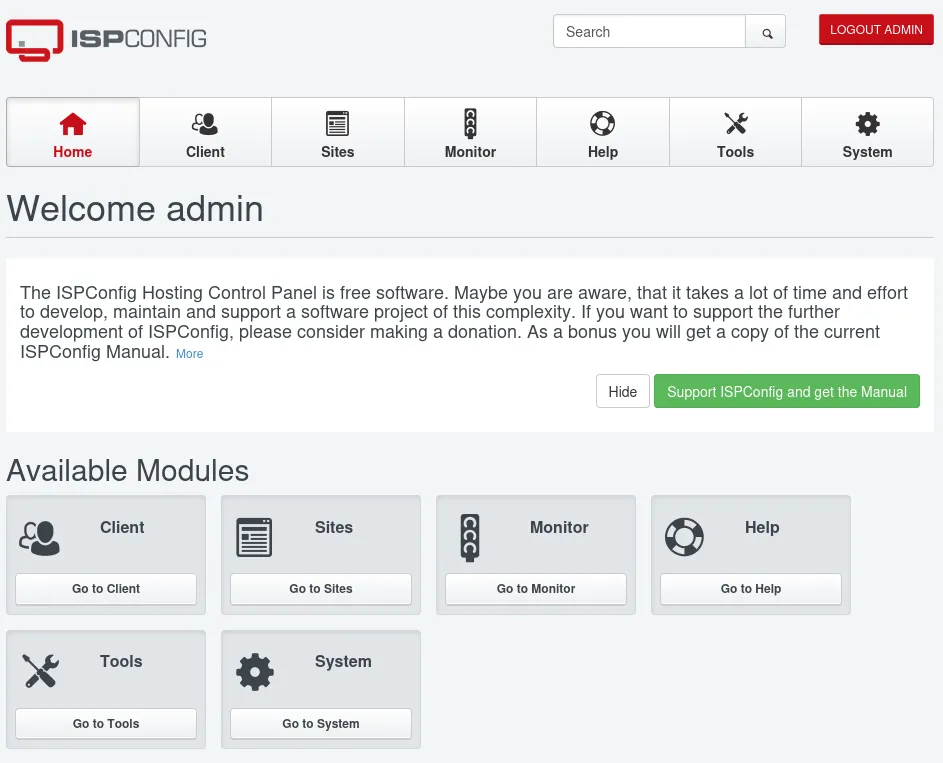Click Support ISPConfig and get the Manual
The width and height of the screenshot is (943, 763).
(787, 391)
